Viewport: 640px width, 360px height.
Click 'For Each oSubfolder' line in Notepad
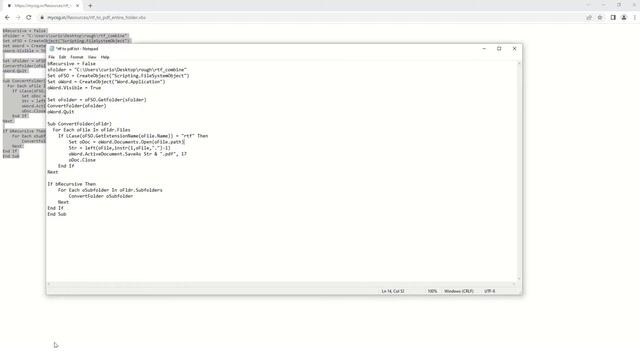[x=110, y=190]
